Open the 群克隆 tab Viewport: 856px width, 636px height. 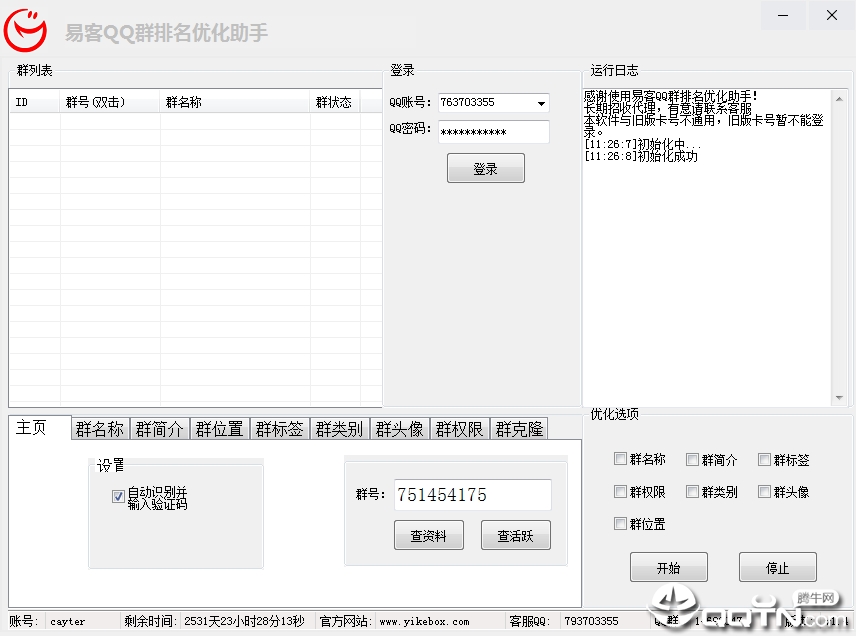point(519,429)
